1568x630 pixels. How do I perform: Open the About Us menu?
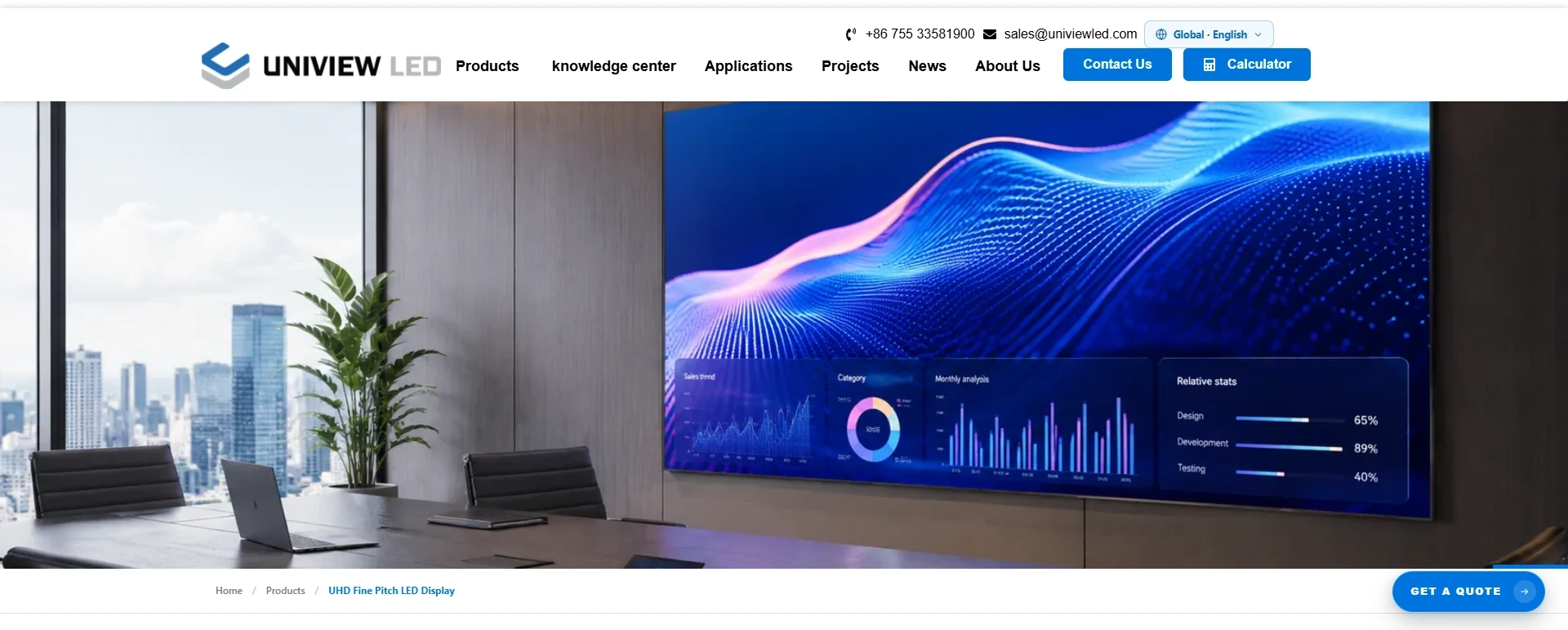point(1008,66)
